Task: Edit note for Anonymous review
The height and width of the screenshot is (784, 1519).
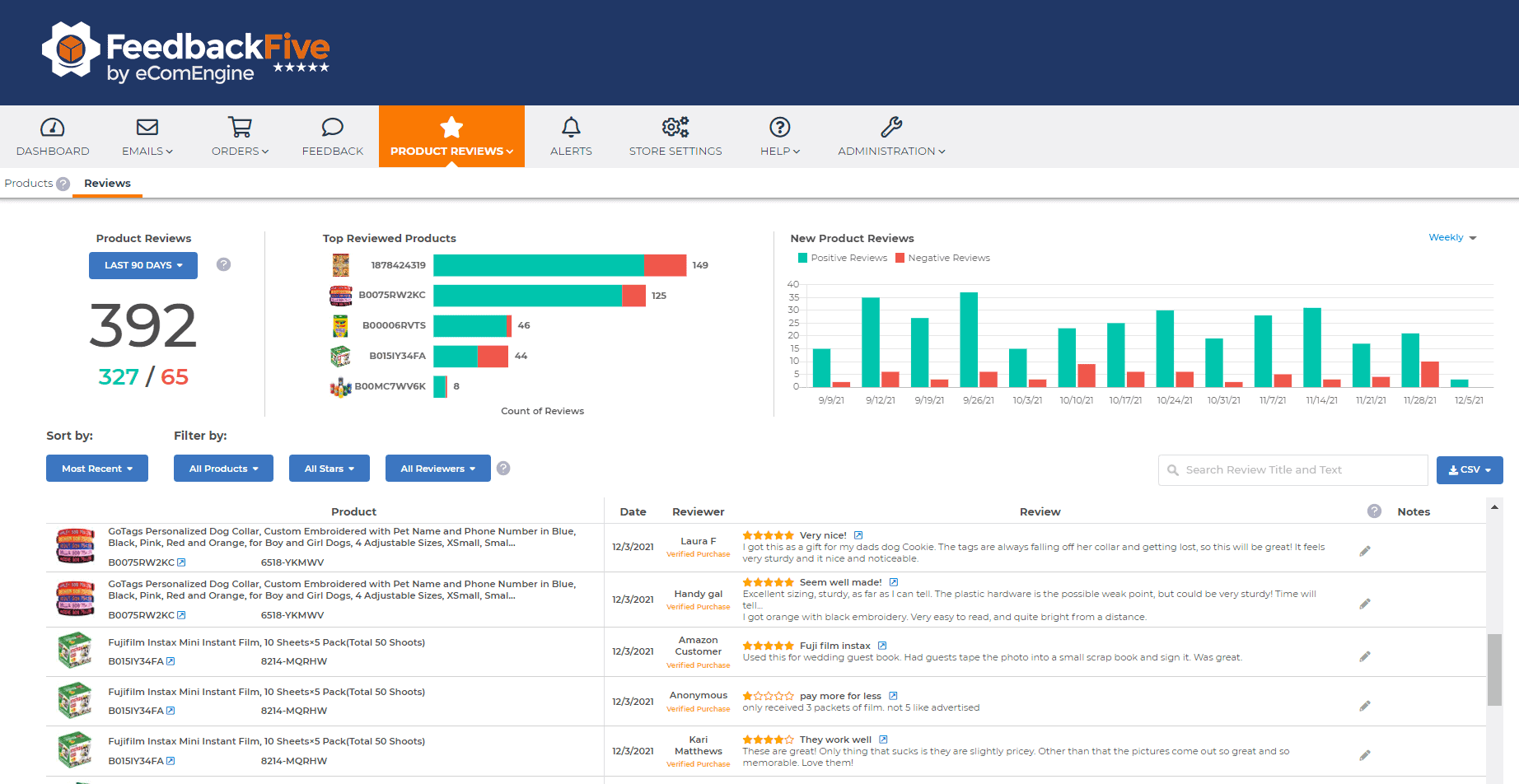Action: 1365,706
